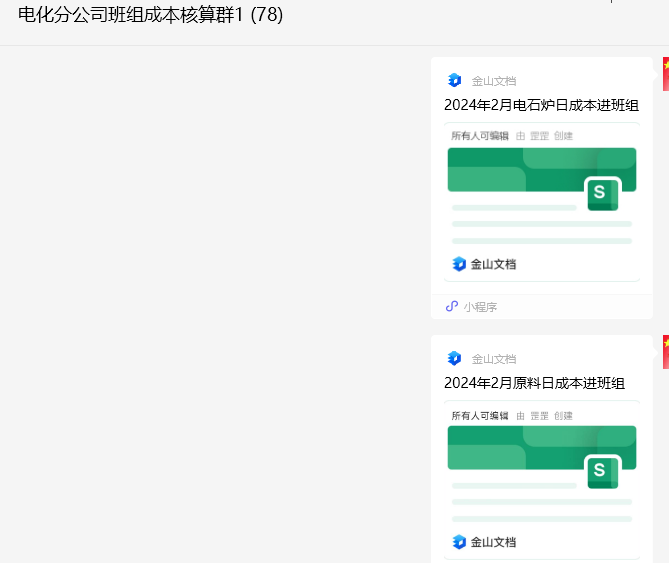Open 2024年2月原料日成本进班组 document title

[535, 383]
